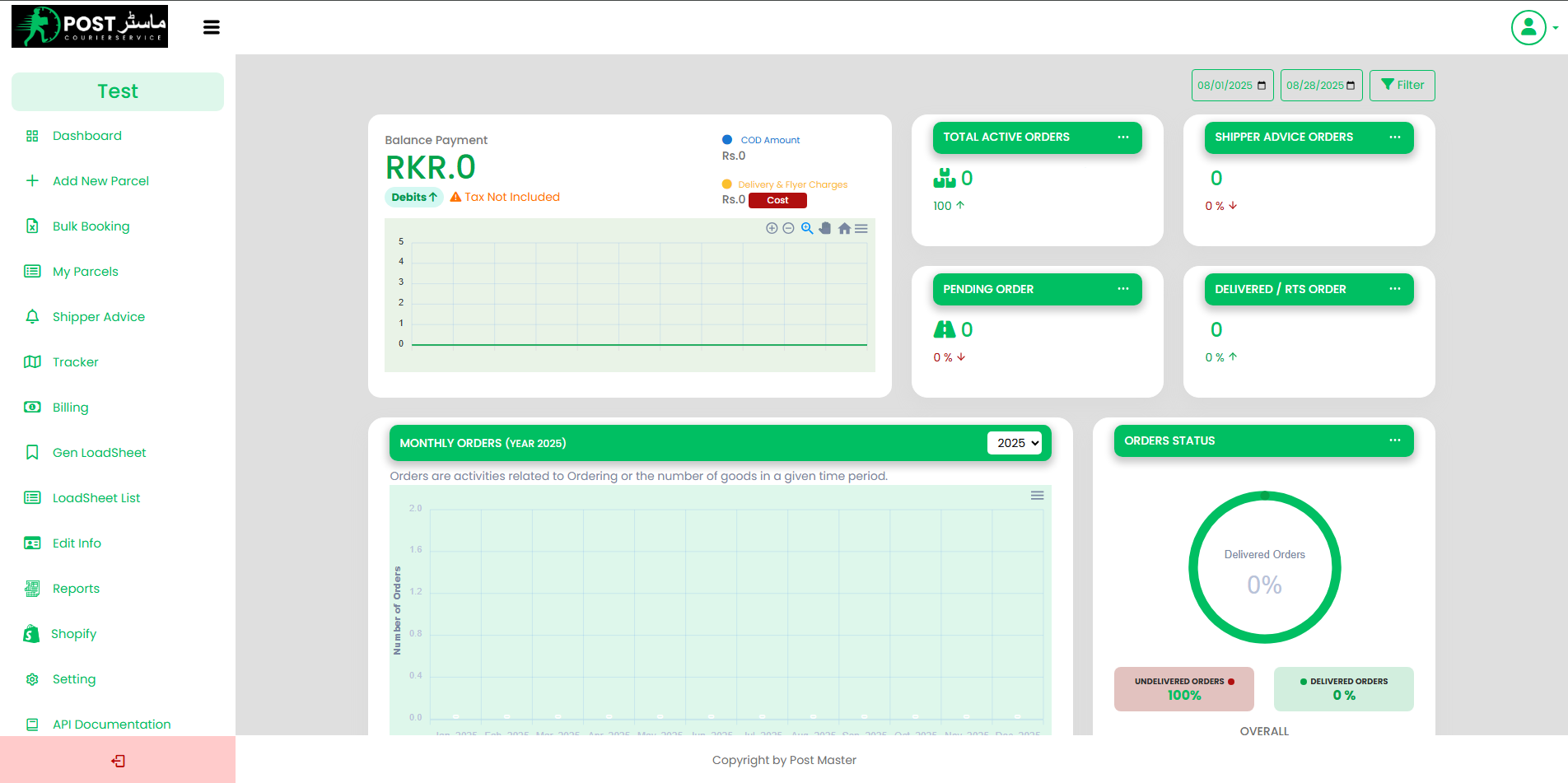The height and width of the screenshot is (783, 1568).
Task: Click the hamburger sidebar toggle icon
Action: [x=211, y=27]
